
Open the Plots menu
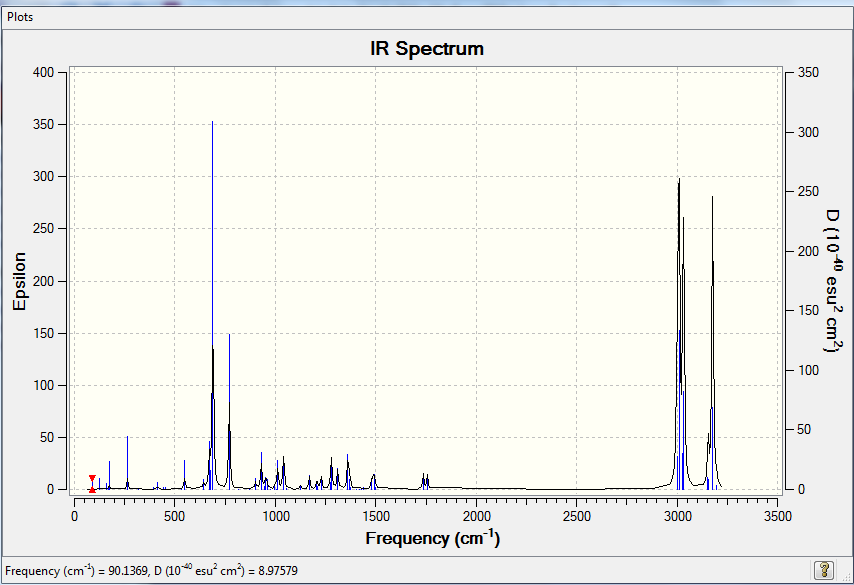[x=20, y=17]
